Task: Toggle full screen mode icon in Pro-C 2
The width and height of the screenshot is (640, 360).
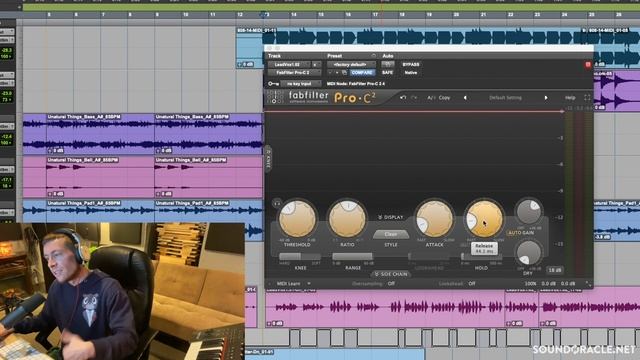Action: (587, 98)
